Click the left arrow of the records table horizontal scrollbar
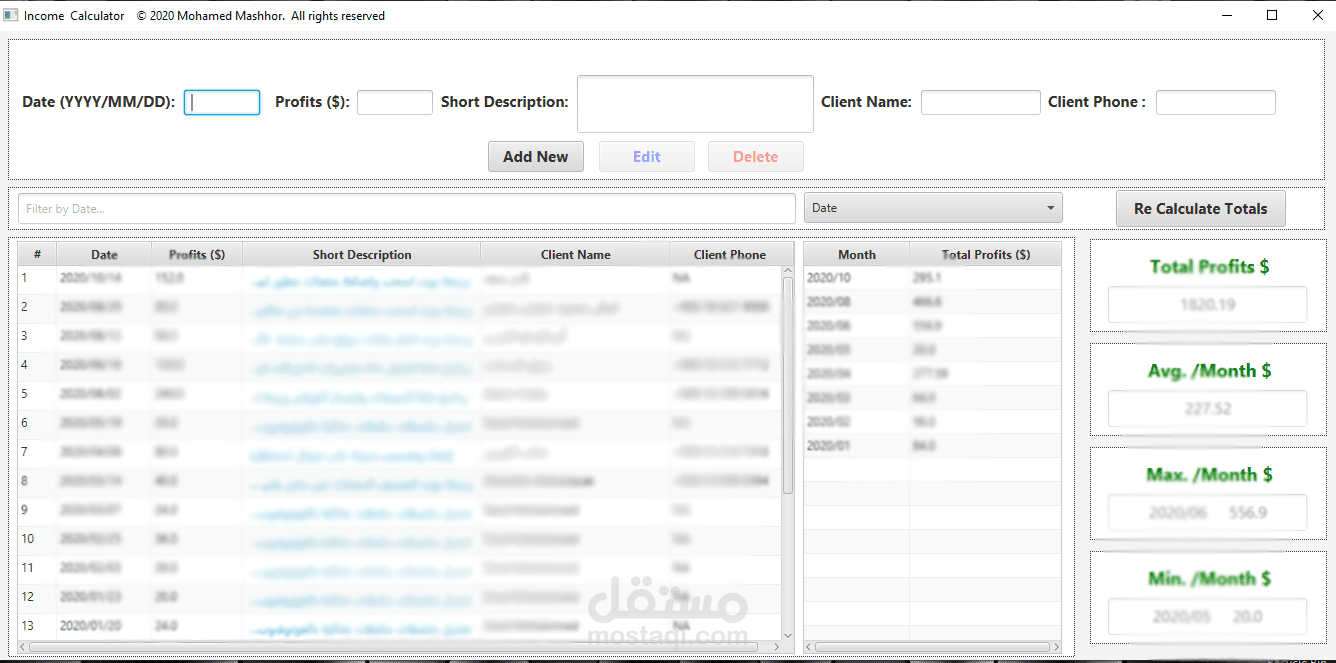This screenshot has width=1336, height=663. click(x=24, y=647)
